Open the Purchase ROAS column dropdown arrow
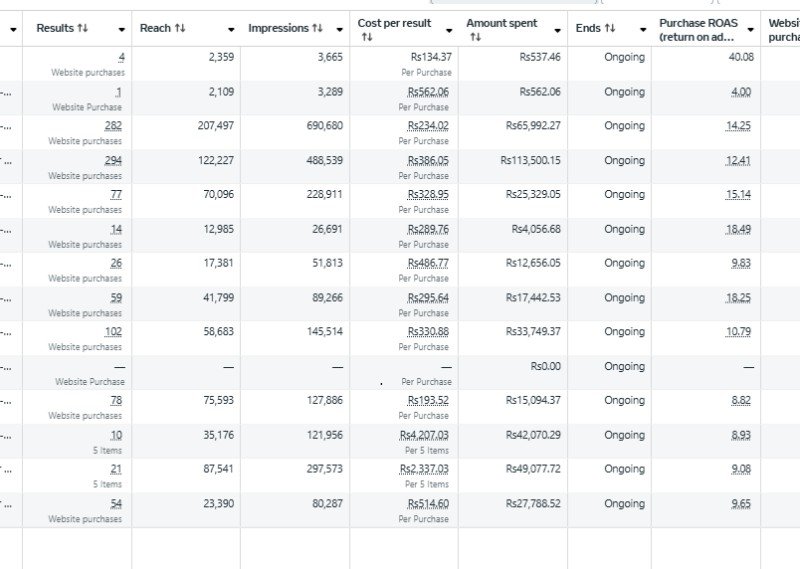800x569 pixels. click(x=750, y=30)
